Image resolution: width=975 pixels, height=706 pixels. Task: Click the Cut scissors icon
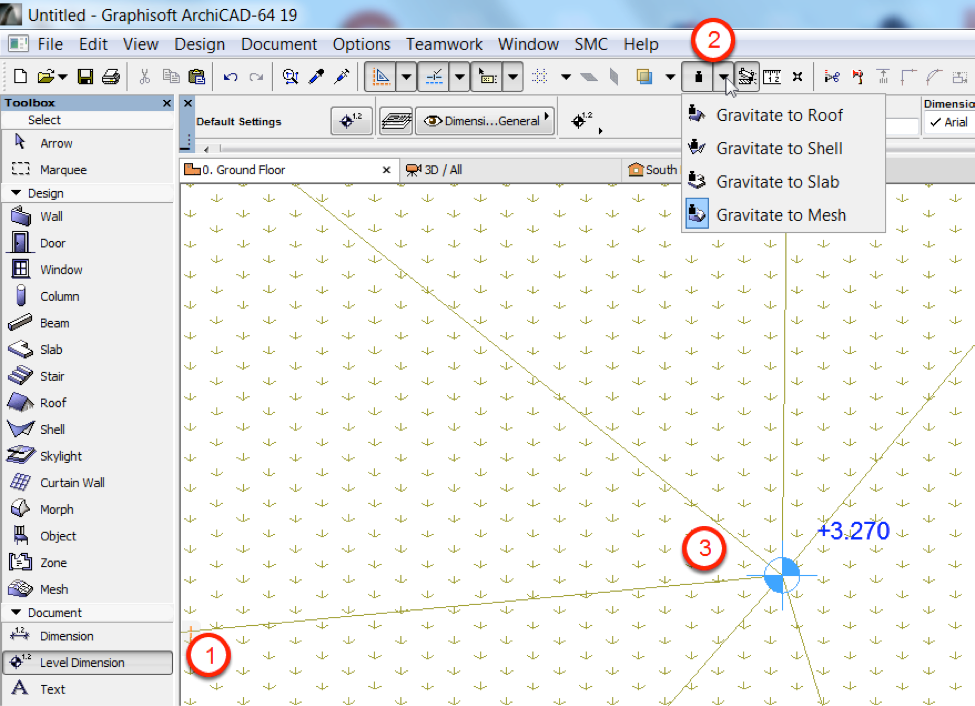tap(145, 77)
